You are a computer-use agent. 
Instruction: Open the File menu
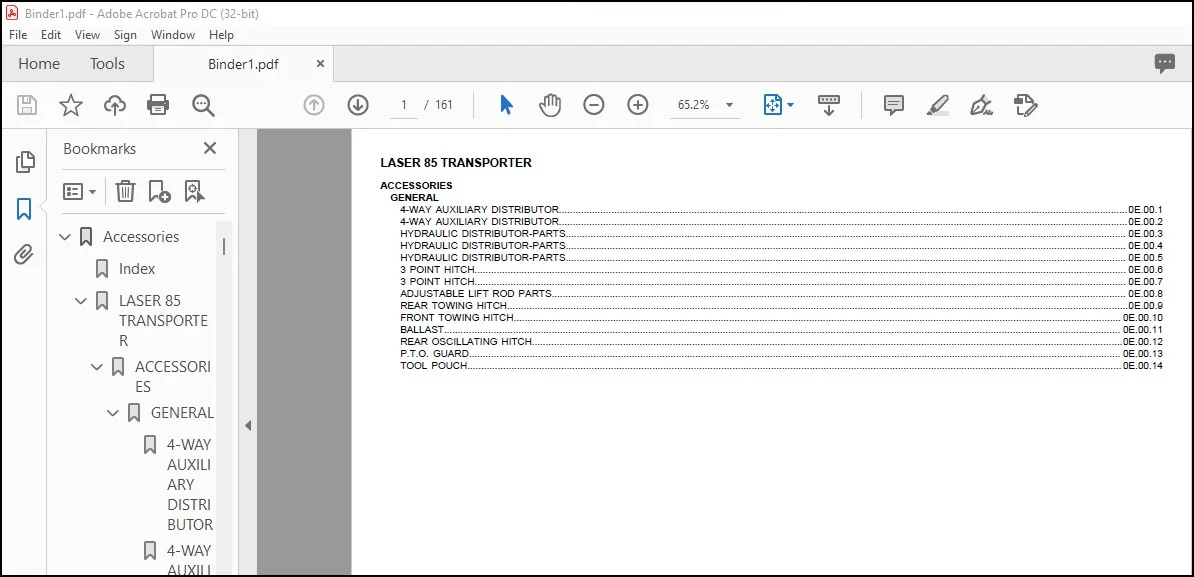(x=18, y=35)
